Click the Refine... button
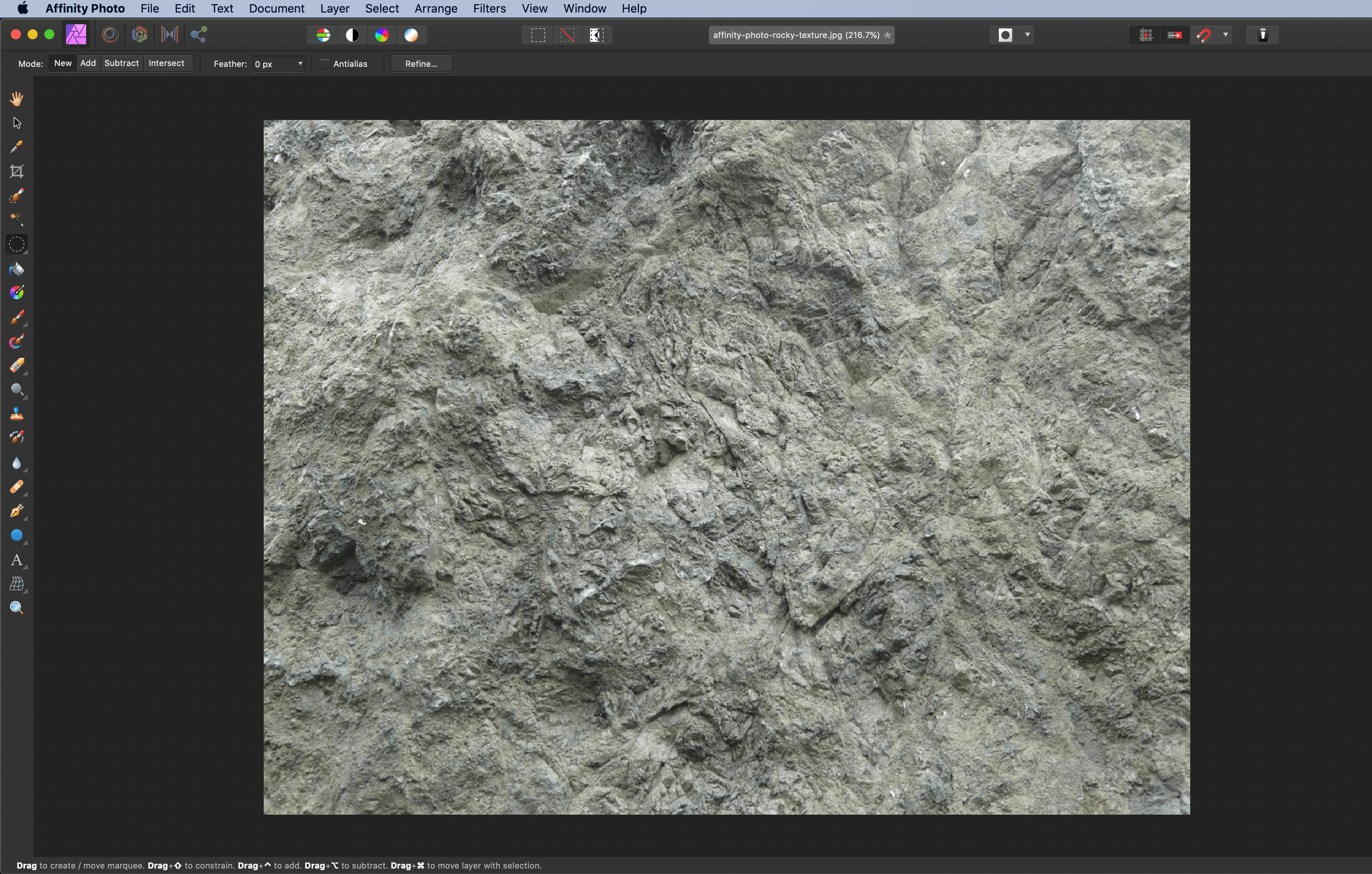The width and height of the screenshot is (1372, 874). [421, 64]
